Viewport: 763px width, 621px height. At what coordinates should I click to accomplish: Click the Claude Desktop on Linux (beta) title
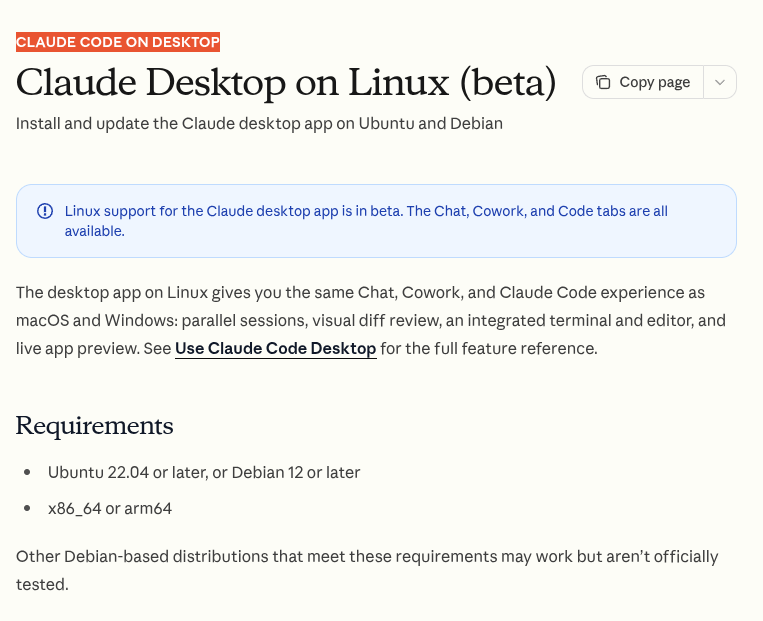286,83
